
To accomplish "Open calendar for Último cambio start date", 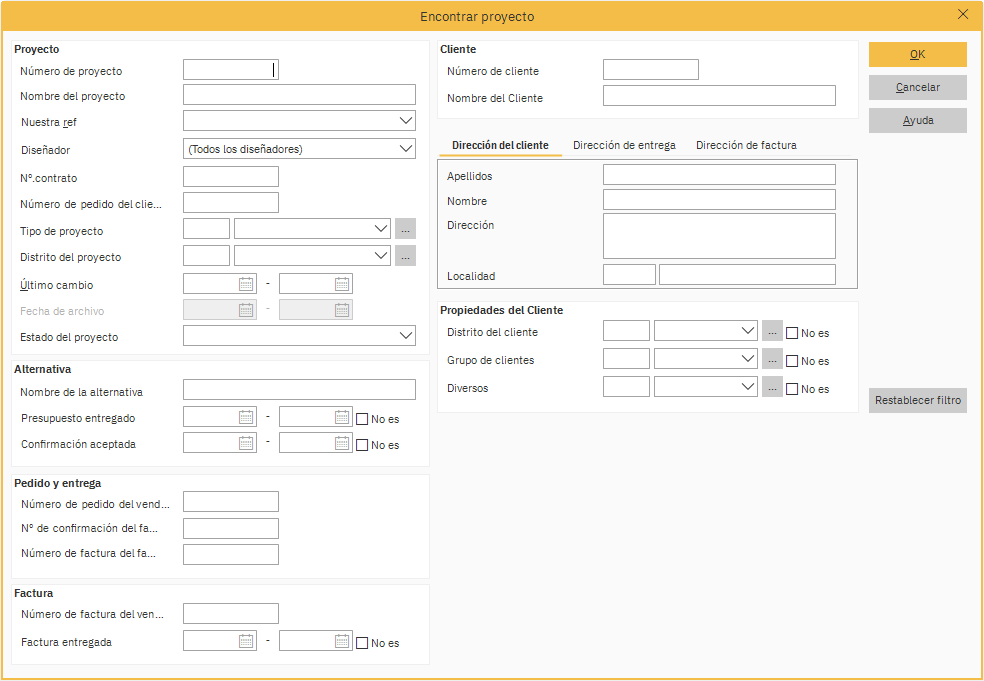I will (x=246, y=284).
